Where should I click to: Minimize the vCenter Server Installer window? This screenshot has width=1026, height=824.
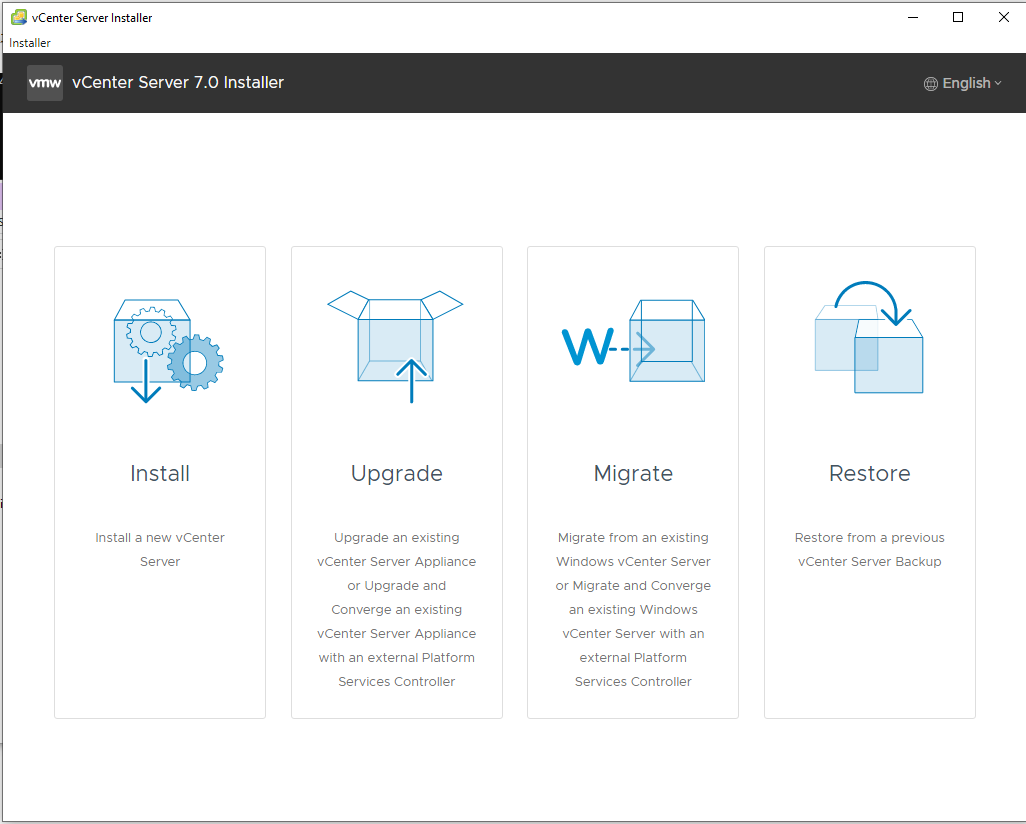pos(913,18)
